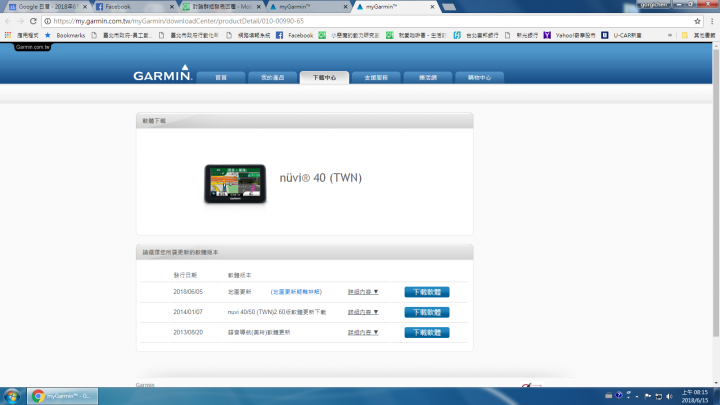Screen dimensions: 720x405
Task: Click the blue help icon in tray
Action: pyautogui.click(x=619, y=395)
